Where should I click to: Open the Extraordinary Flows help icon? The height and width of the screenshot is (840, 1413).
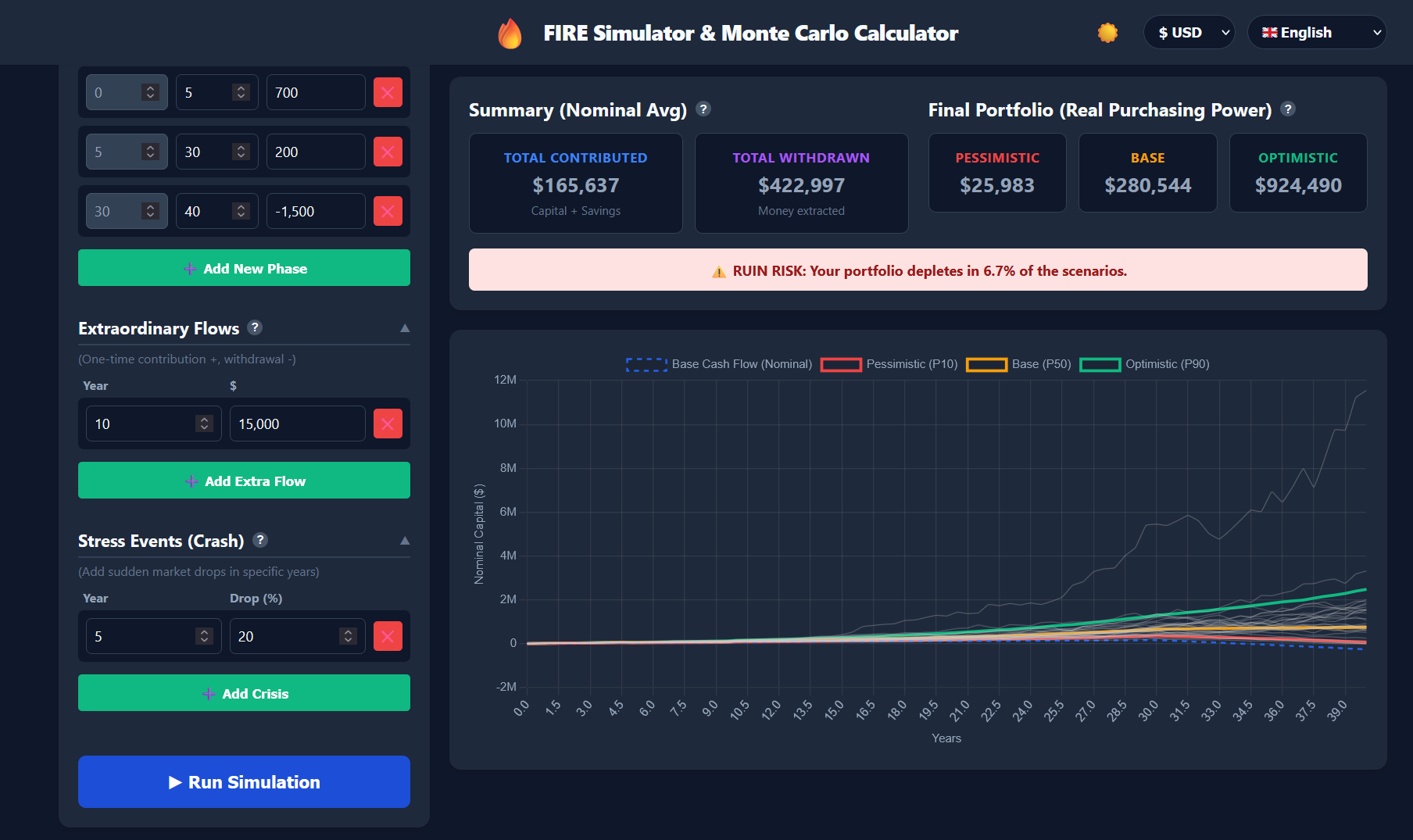(x=256, y=327)
